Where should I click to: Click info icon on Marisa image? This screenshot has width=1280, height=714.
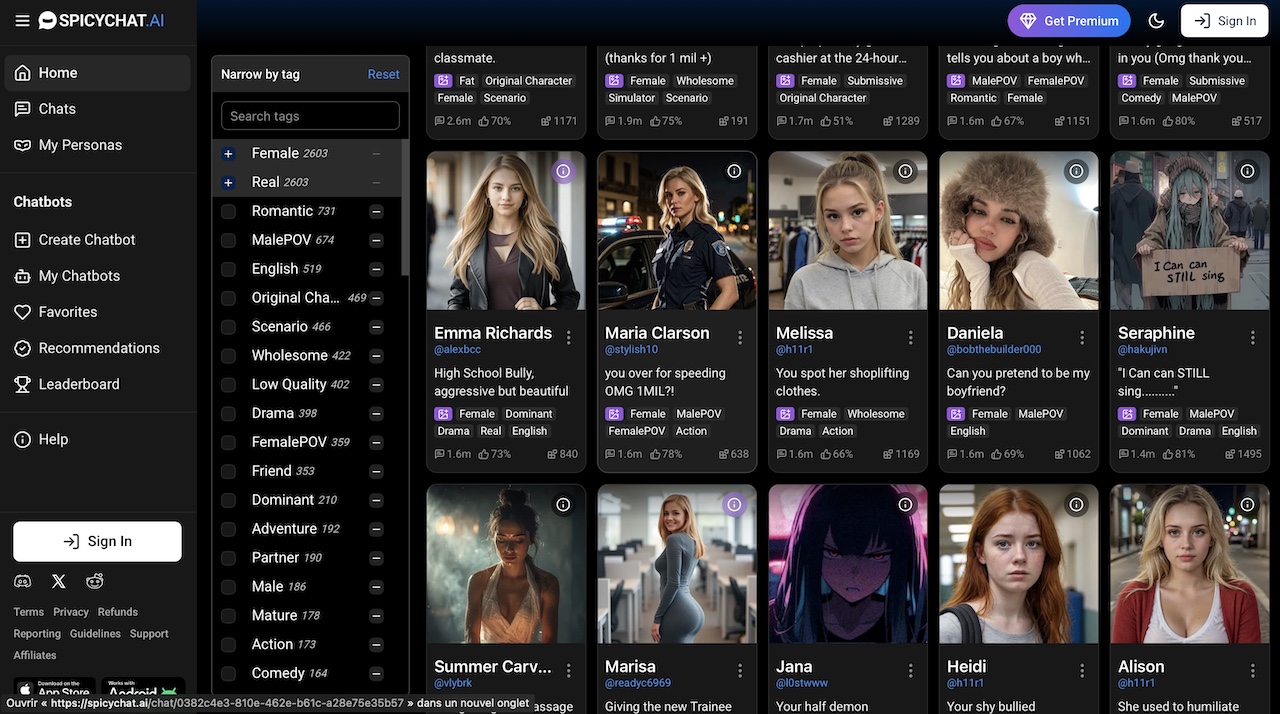pyautogui.click(x=734, y=505)
